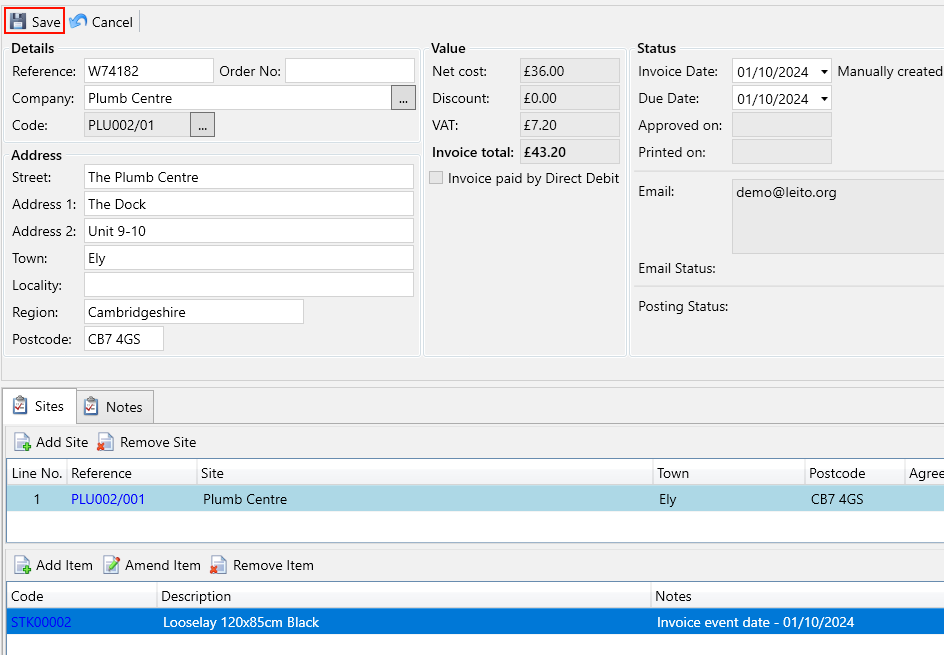The width and height of the screenshot is (944, 655).
Task: Switch to the Notes tab
Action: [115, 407]
